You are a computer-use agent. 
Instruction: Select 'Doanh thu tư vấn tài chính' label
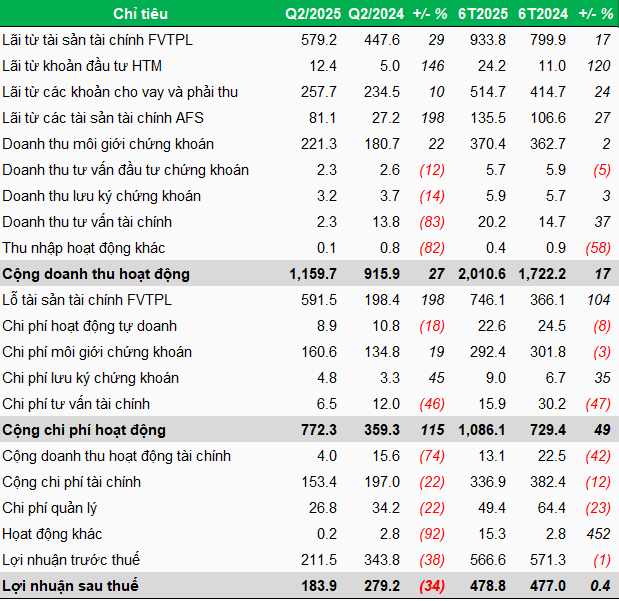[87, 222]
